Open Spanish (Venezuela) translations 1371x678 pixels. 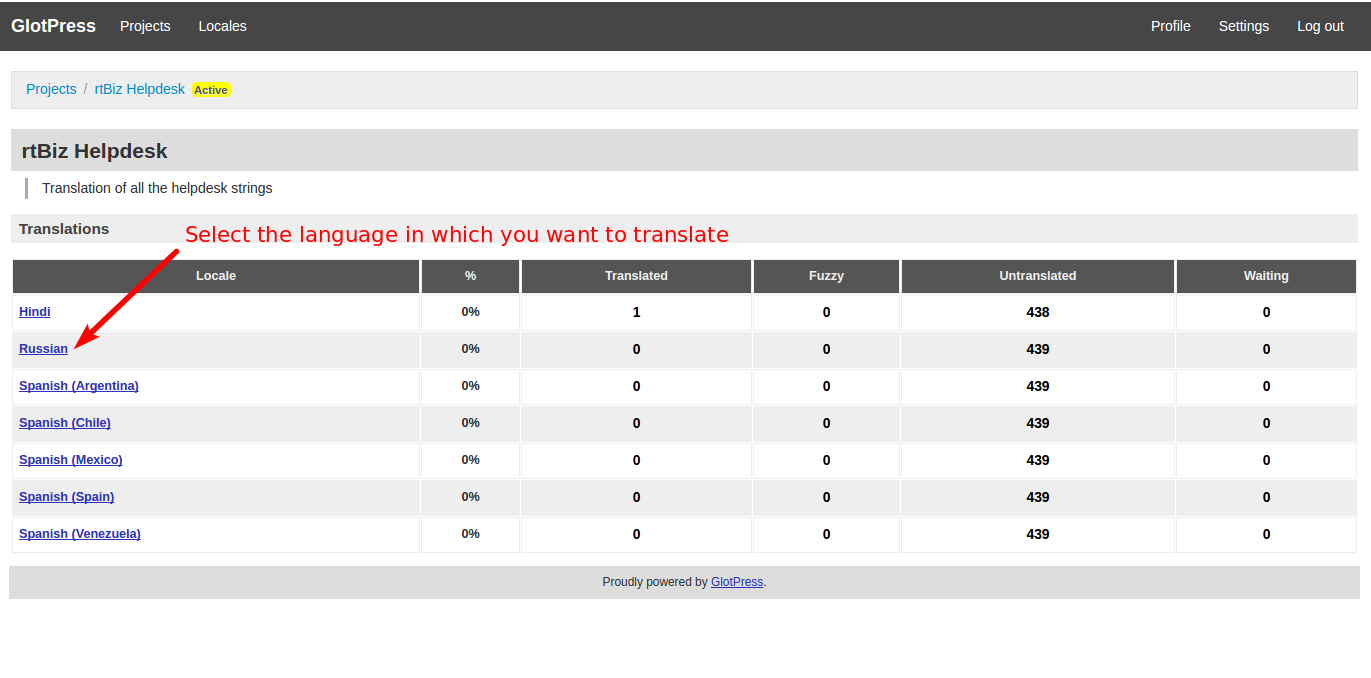click(80, 534)
